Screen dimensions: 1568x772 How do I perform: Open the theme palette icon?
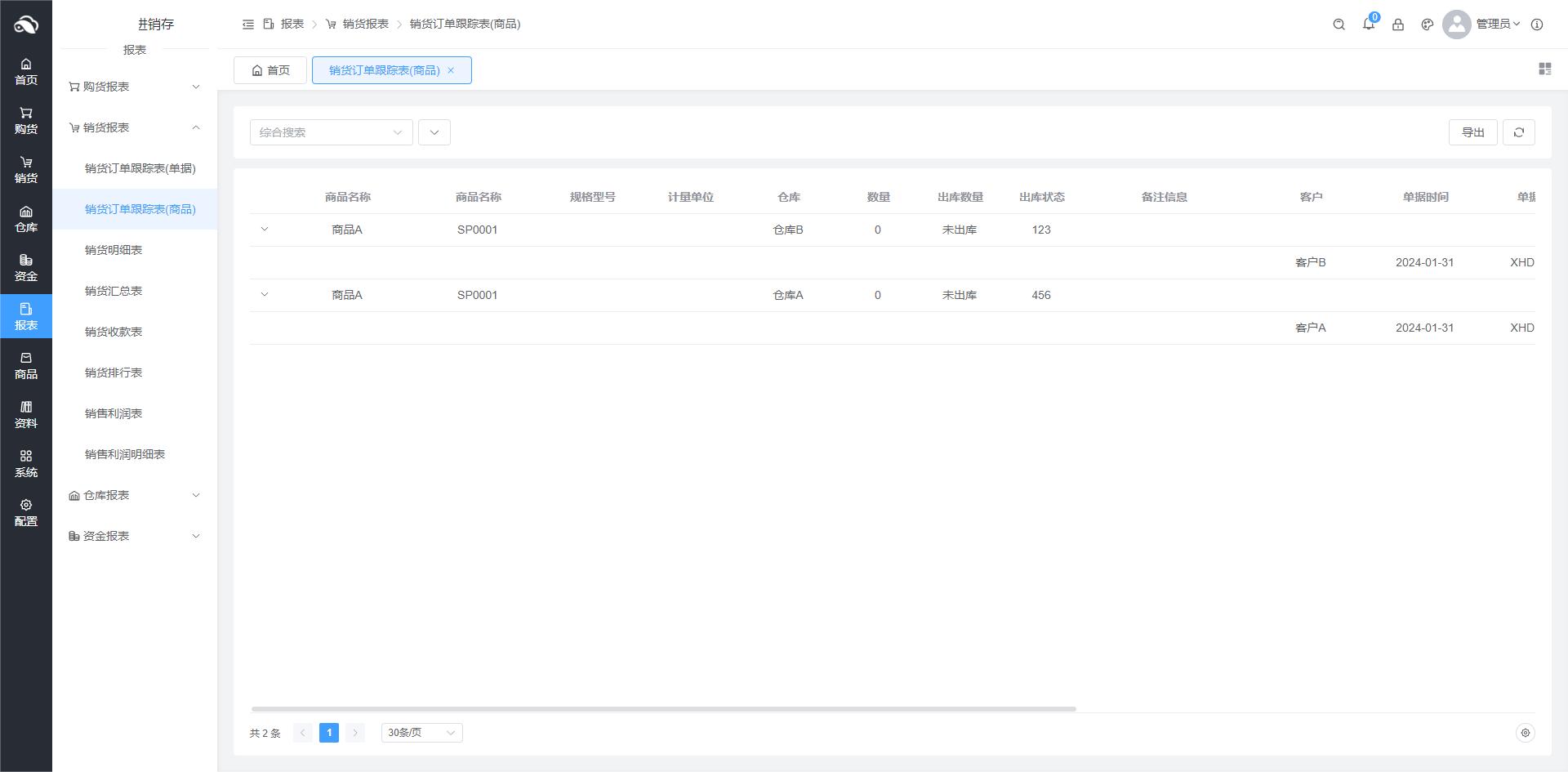tap(1427, 25)
